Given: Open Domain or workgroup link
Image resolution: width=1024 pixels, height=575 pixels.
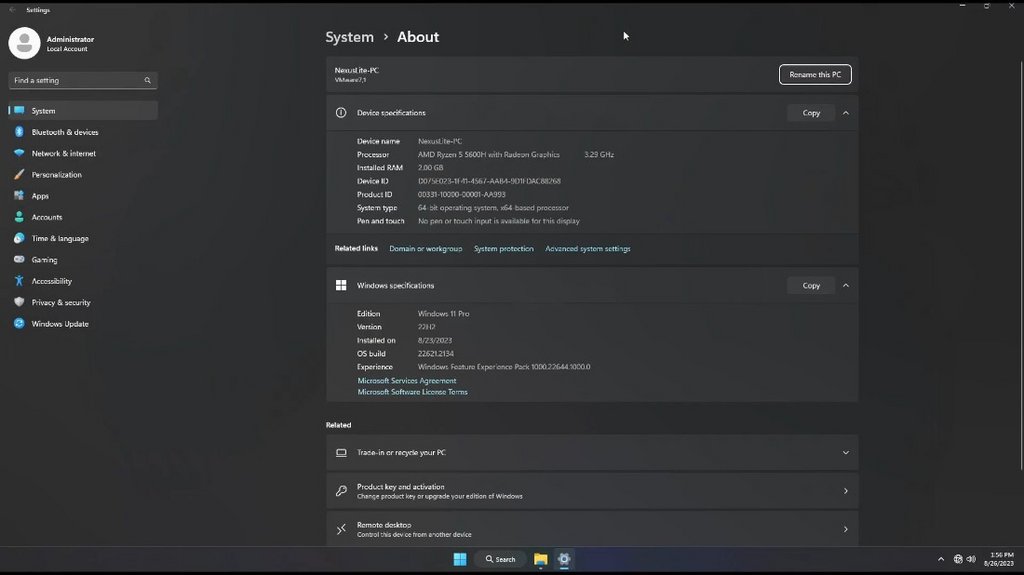Looking at the screenshot, I should pyautogui.click(x=425, y=249).
